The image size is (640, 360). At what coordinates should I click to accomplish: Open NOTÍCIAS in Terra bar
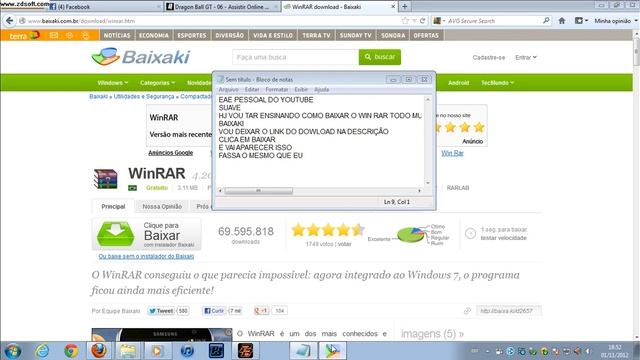117,36
